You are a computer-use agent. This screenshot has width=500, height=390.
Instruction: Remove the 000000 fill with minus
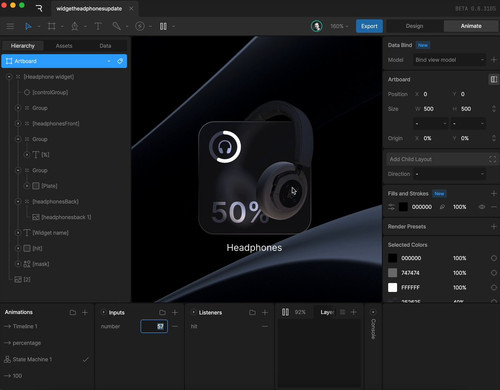(494, 207)
